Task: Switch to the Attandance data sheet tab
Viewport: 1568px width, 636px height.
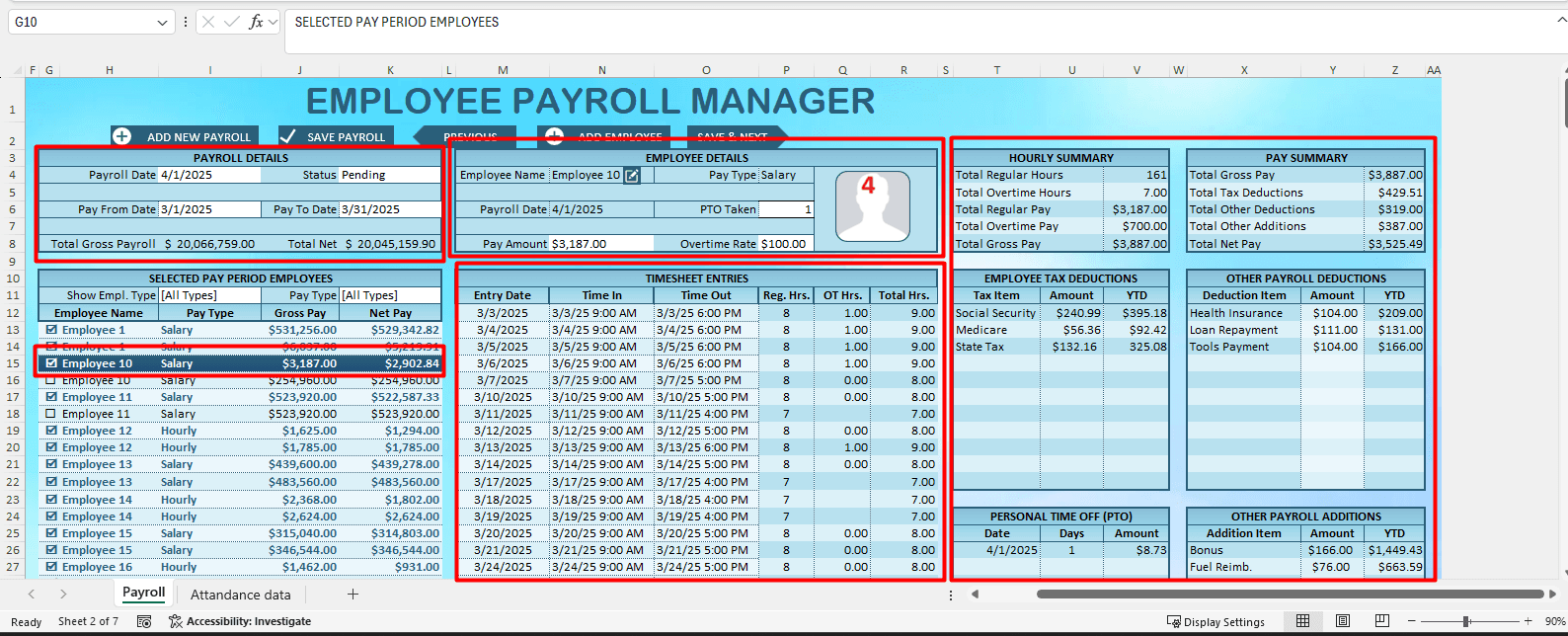Action: (241, 595)
